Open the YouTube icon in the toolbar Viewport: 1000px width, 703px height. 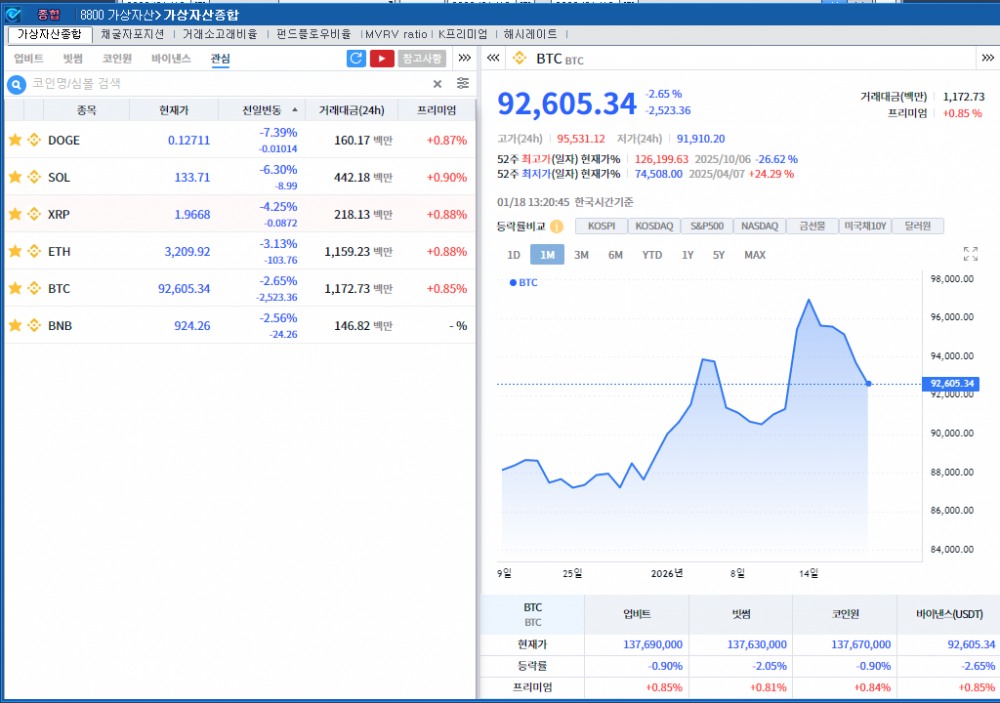click(381, 59)
